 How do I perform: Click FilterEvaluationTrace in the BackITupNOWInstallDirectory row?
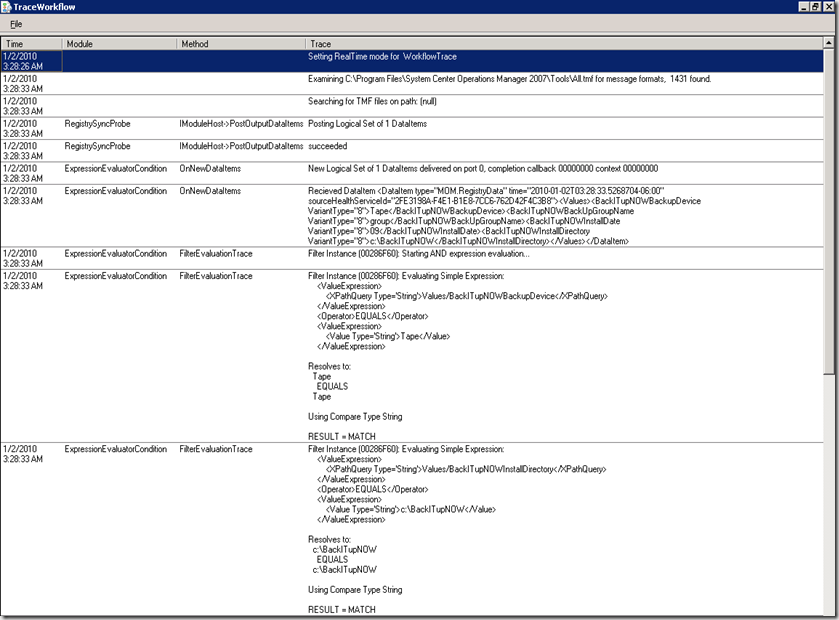click(x=216, y=449)
